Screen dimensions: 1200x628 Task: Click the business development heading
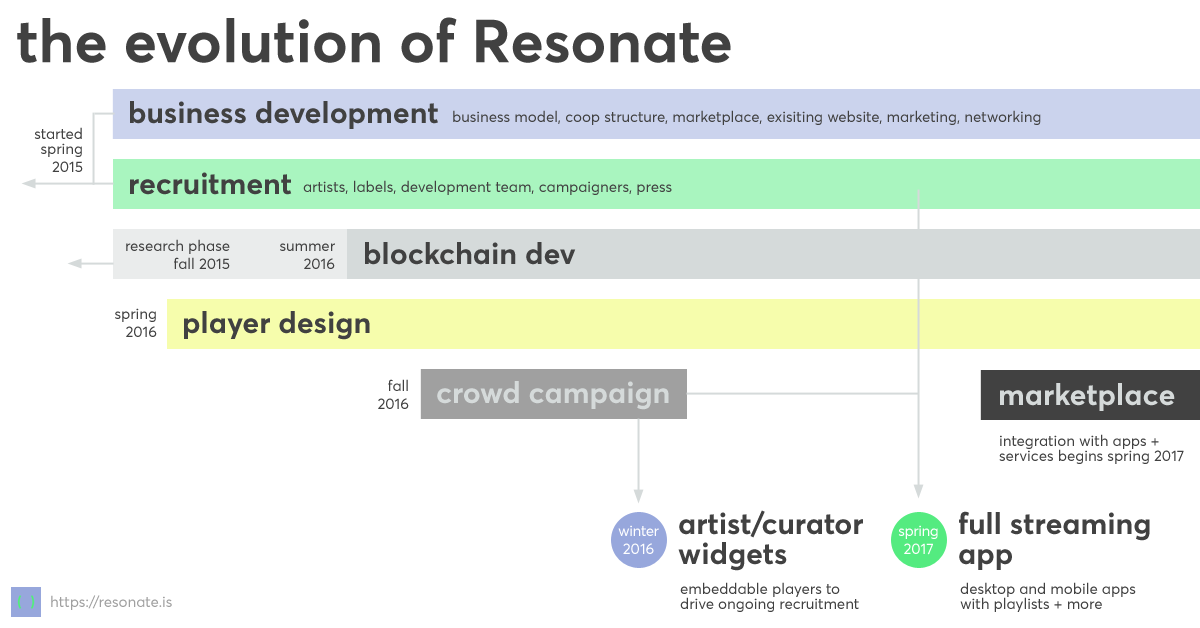click(283, 114)
